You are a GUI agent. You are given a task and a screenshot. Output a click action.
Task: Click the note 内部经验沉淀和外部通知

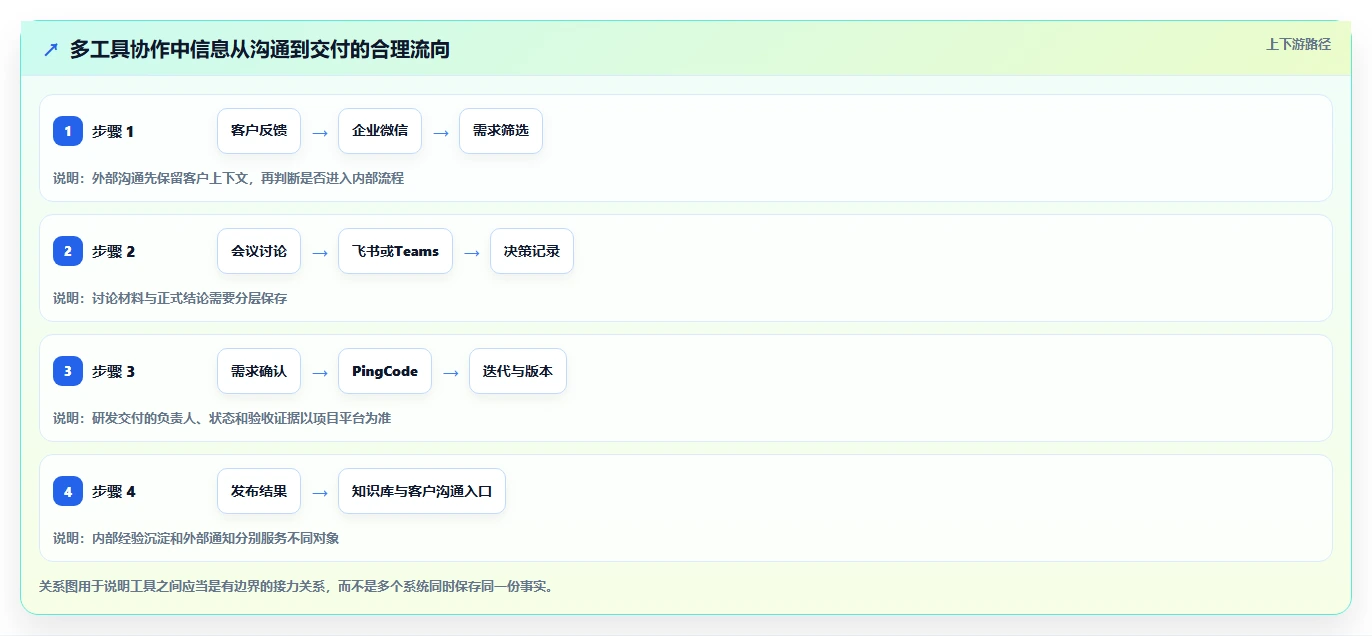coord(196,538)
